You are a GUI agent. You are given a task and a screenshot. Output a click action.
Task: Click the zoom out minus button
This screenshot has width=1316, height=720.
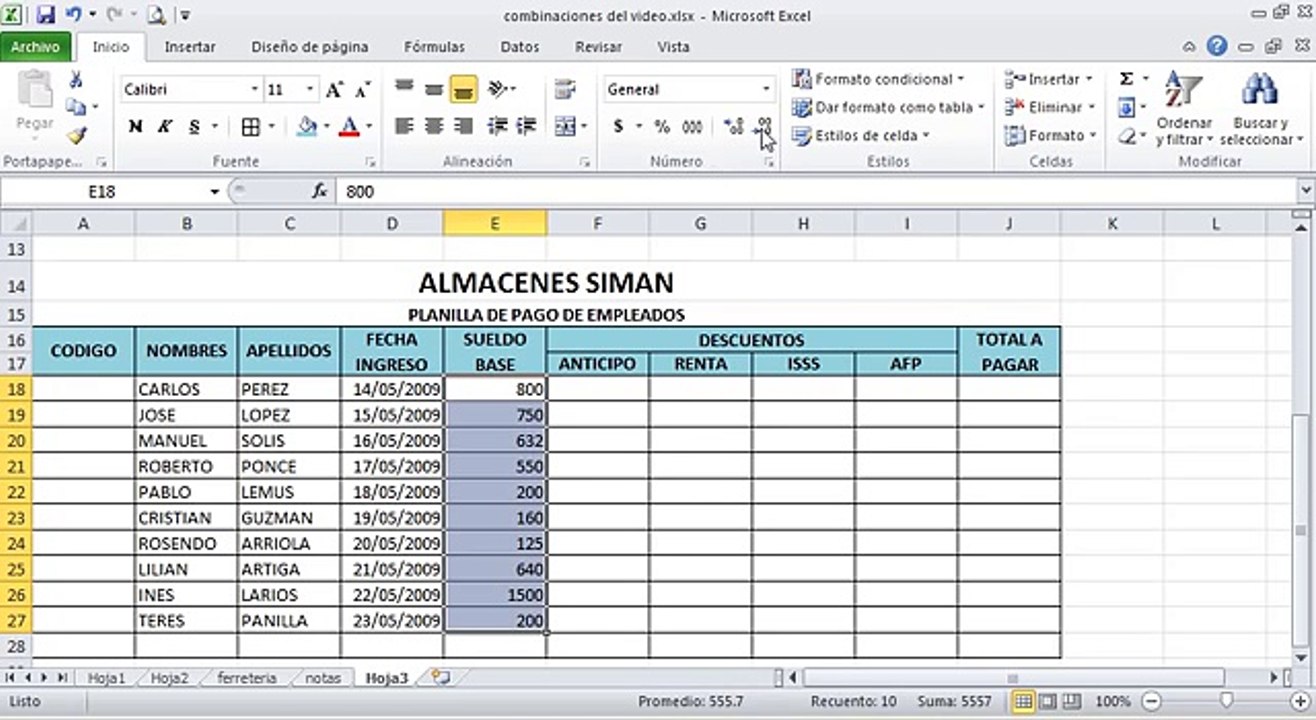click(x=1151, y=701)
